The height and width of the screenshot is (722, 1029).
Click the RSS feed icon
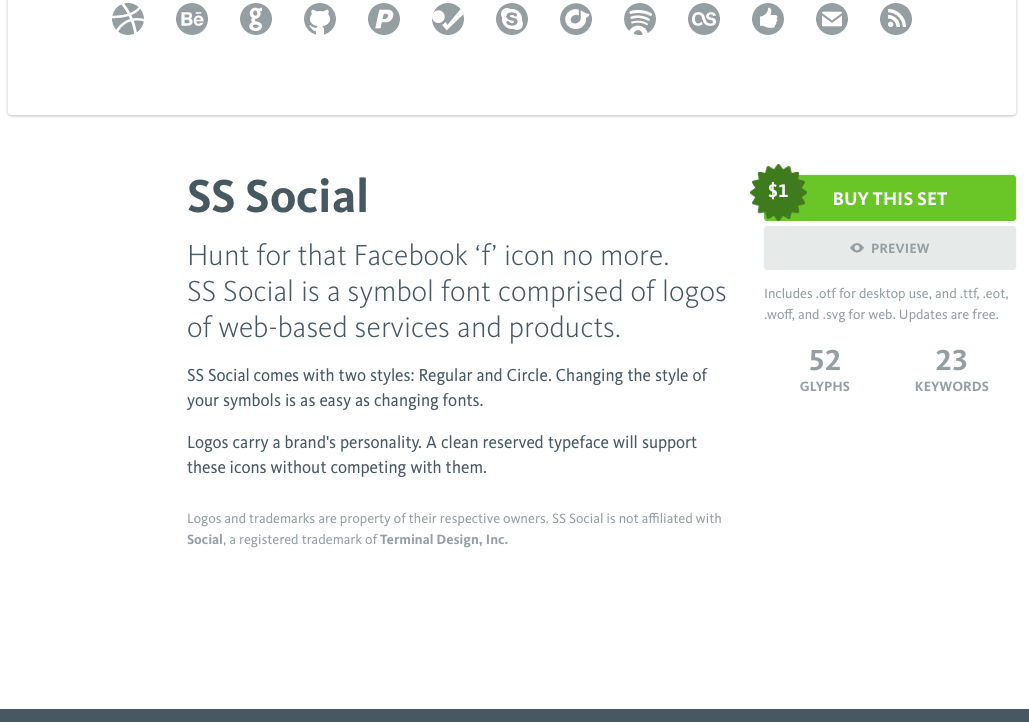896,19
